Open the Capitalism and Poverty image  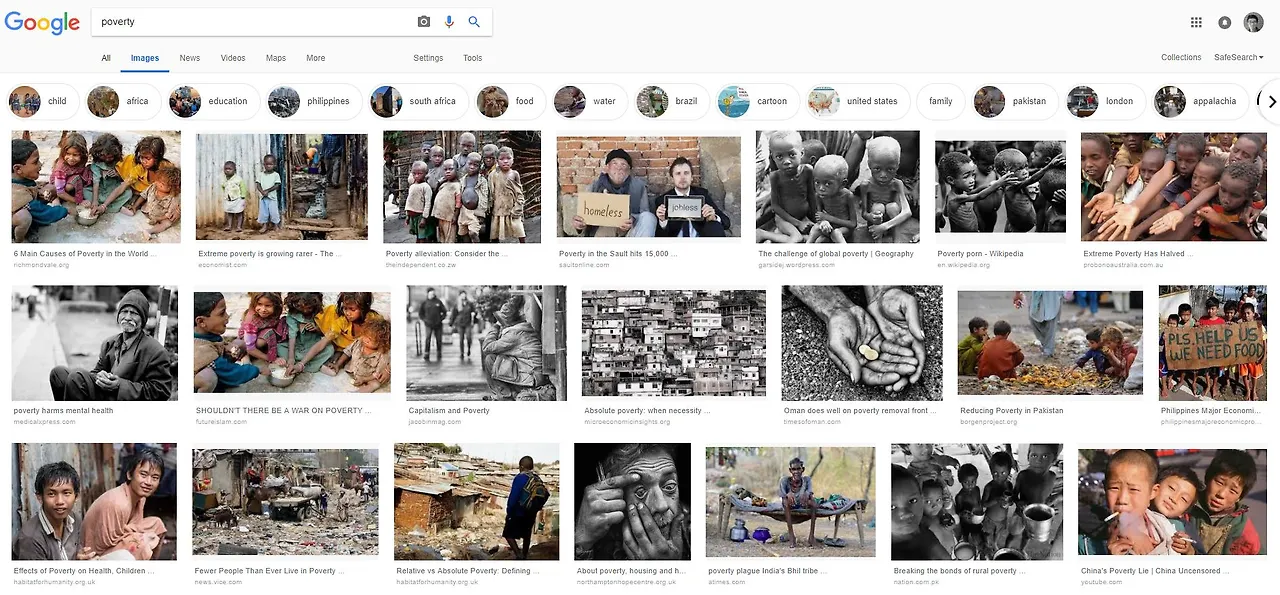487,343
